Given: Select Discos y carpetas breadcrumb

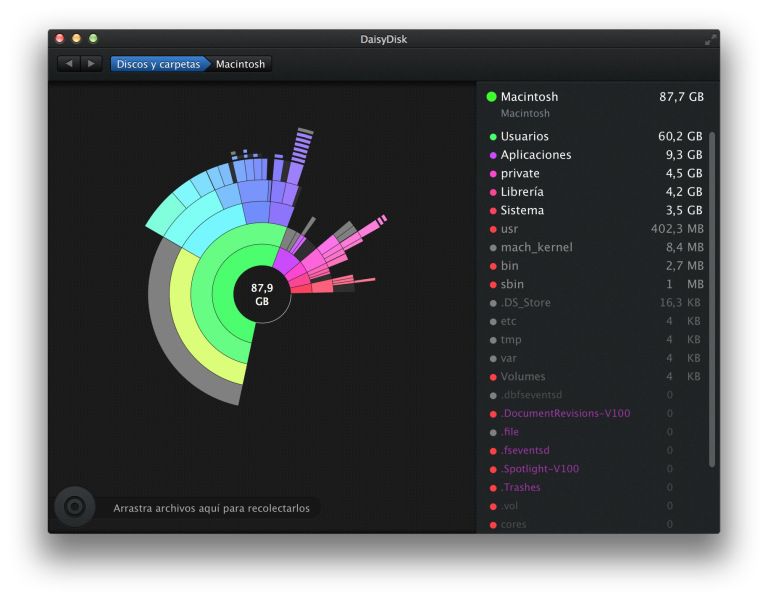Looking at the screenshot, I should [x=158, y=64].
